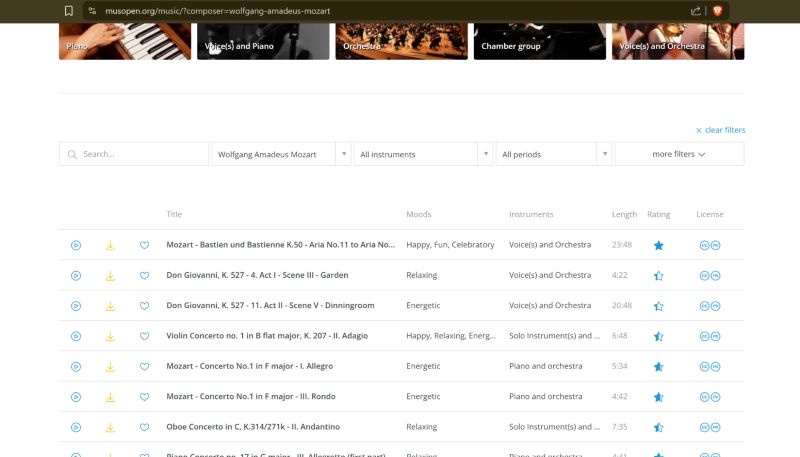
Task: Play Concerto No.1 in F major Rondo
Action: [x=76, y=397]
